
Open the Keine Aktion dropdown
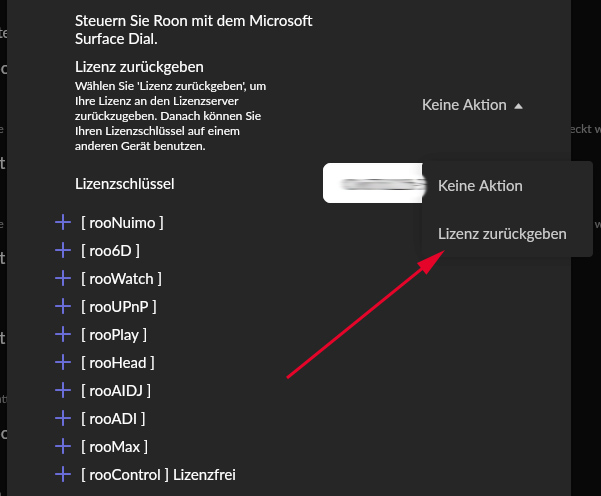pos(472,105)
